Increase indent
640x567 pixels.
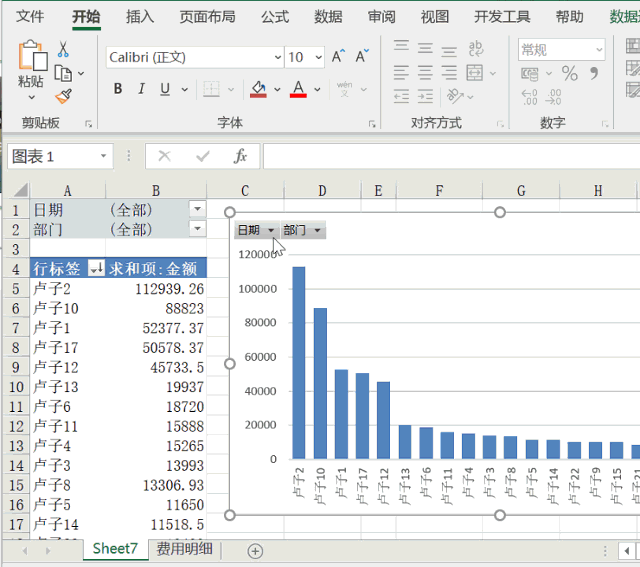coord(425,97)
